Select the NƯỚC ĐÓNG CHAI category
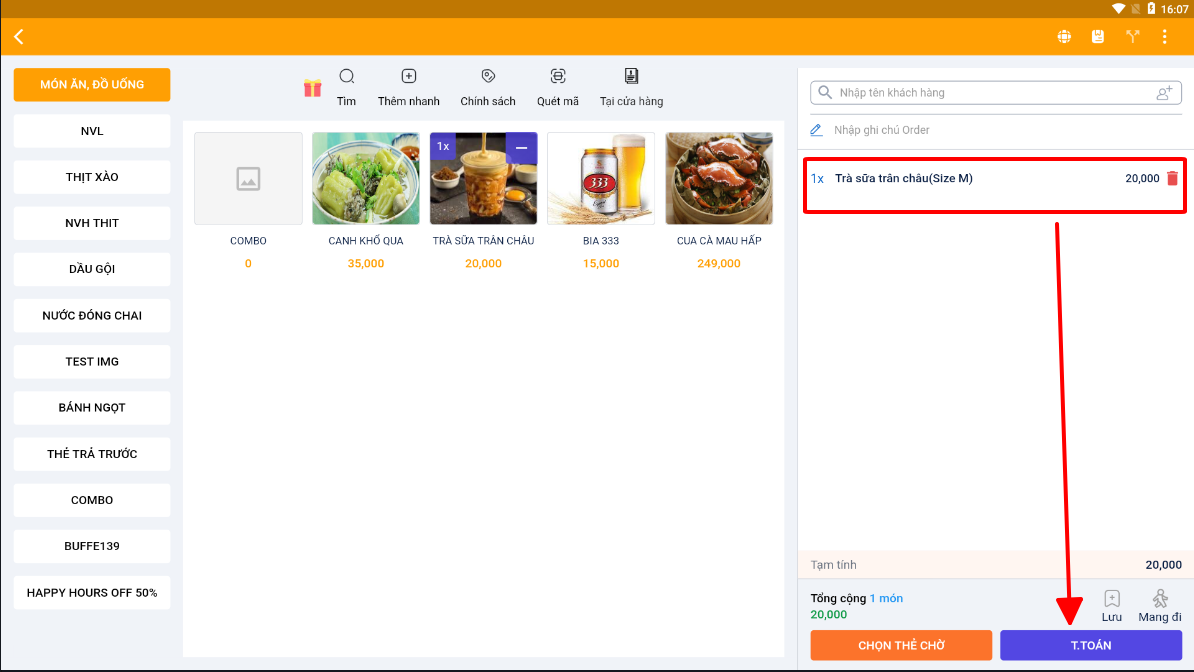1194x672 pixels. (x=92, y=315)
